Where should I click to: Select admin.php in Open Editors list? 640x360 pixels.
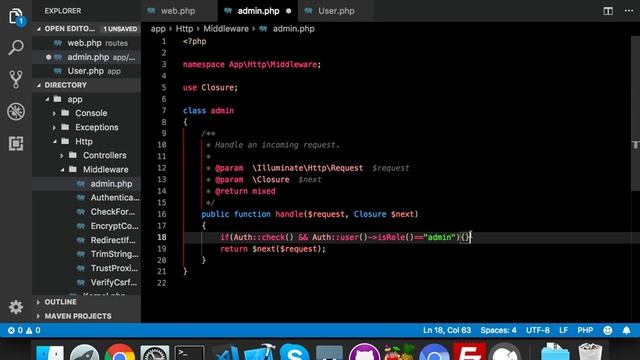pyautogui.click(x=87, y=57)
